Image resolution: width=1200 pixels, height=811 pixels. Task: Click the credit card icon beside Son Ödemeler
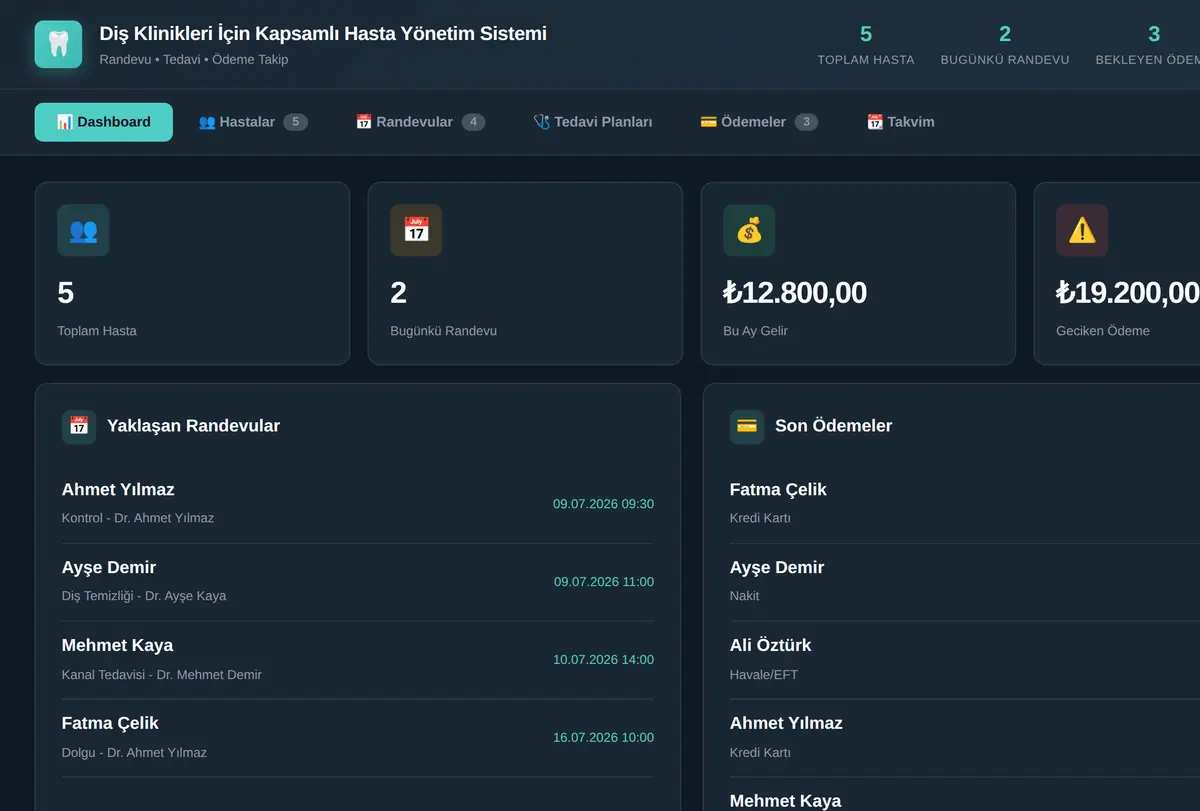coord(747,426)
